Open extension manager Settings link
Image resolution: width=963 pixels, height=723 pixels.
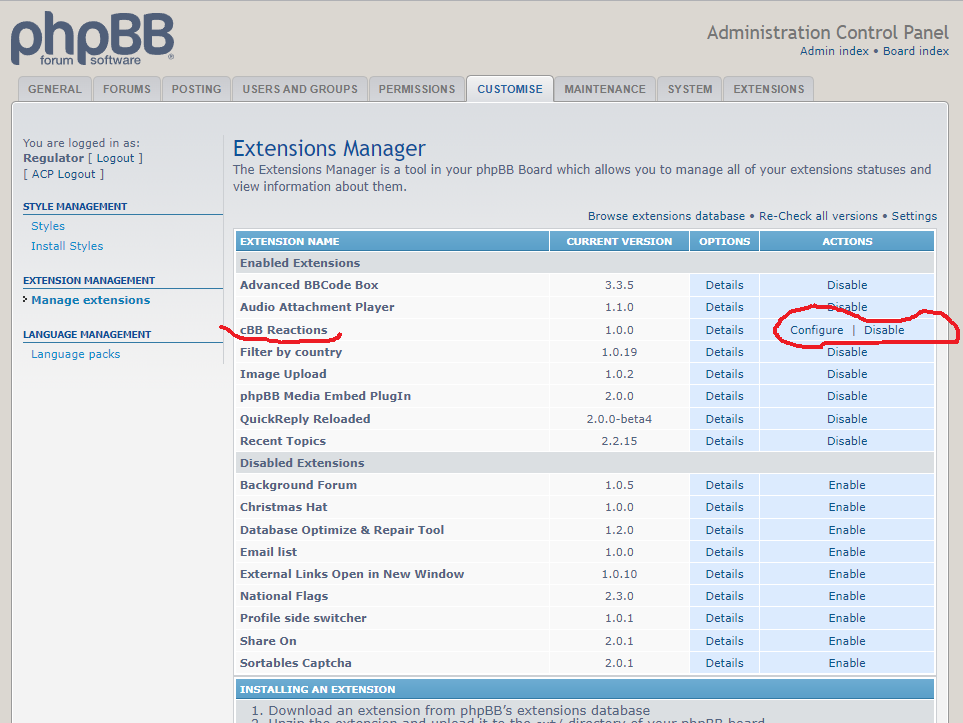[914, 216]
